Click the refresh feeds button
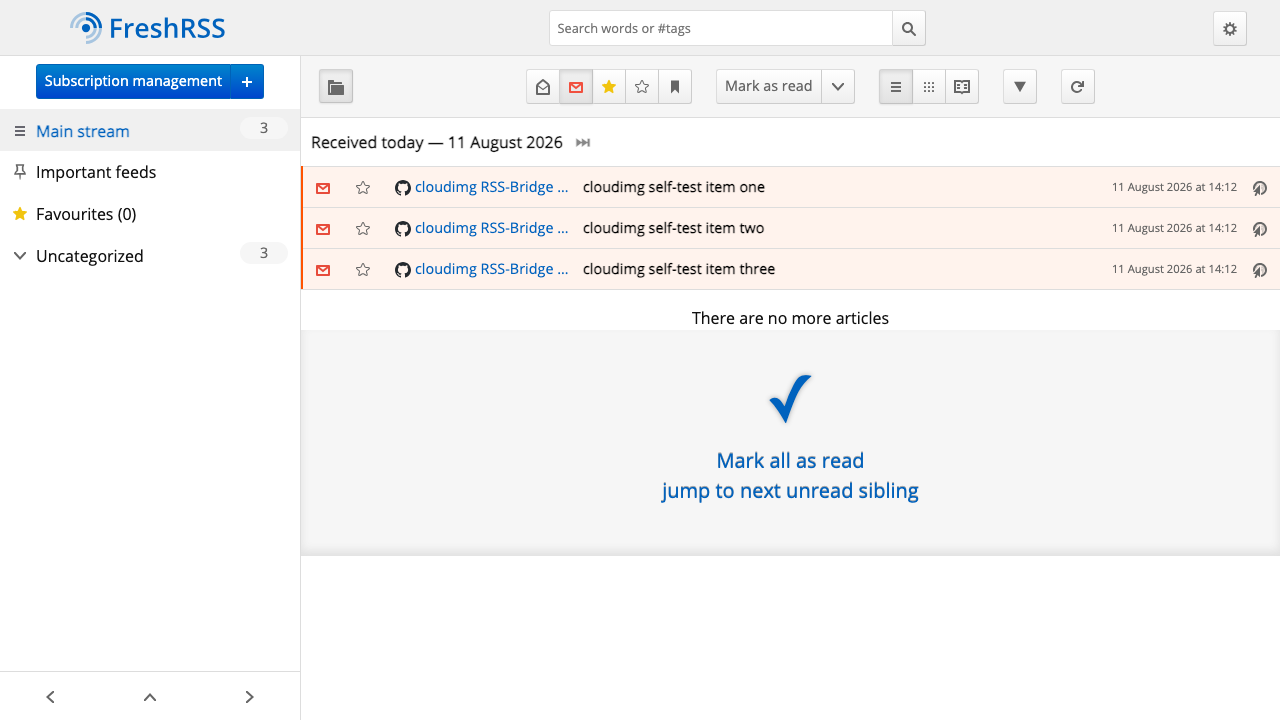 click(1078, 87)
